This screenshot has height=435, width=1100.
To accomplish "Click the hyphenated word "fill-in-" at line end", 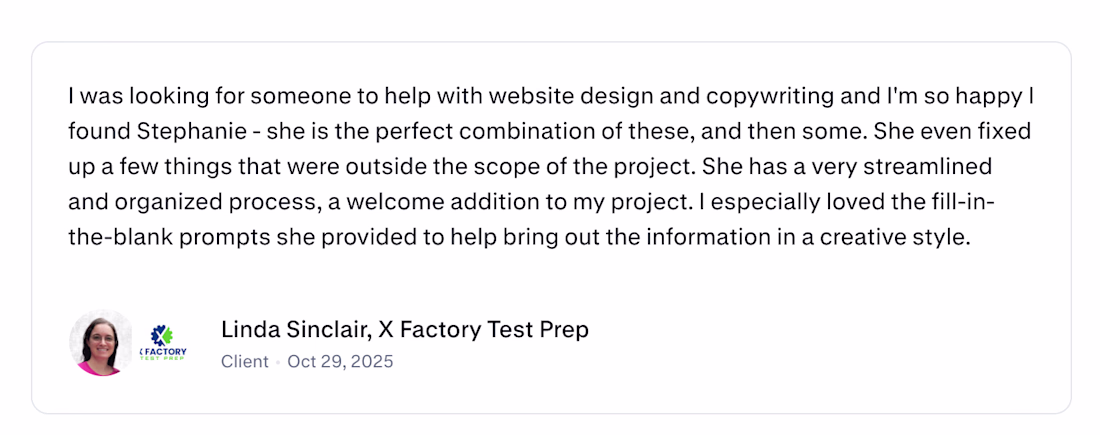I will point(960,201).
